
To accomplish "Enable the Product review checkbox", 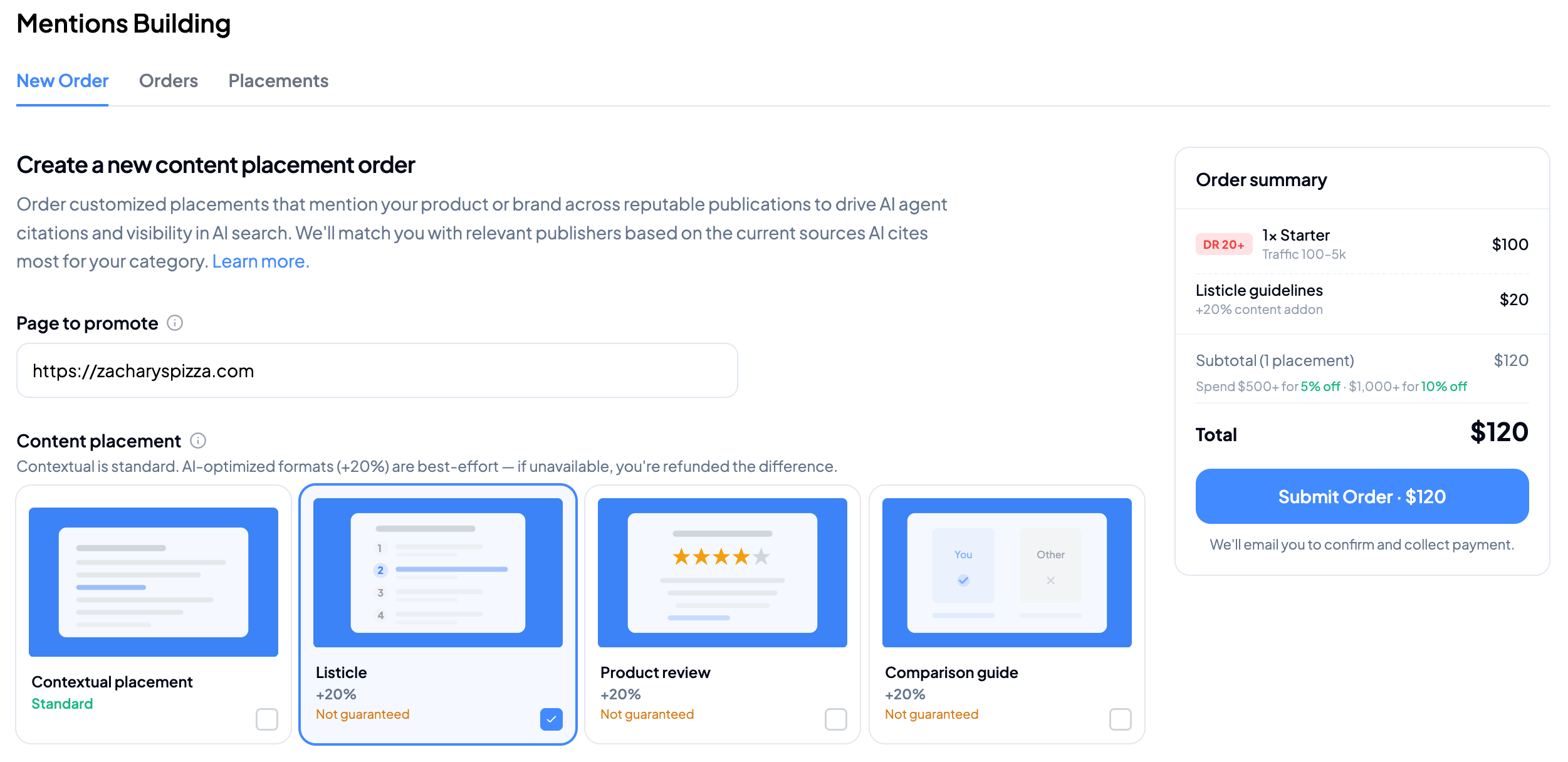I will point(835,720).
